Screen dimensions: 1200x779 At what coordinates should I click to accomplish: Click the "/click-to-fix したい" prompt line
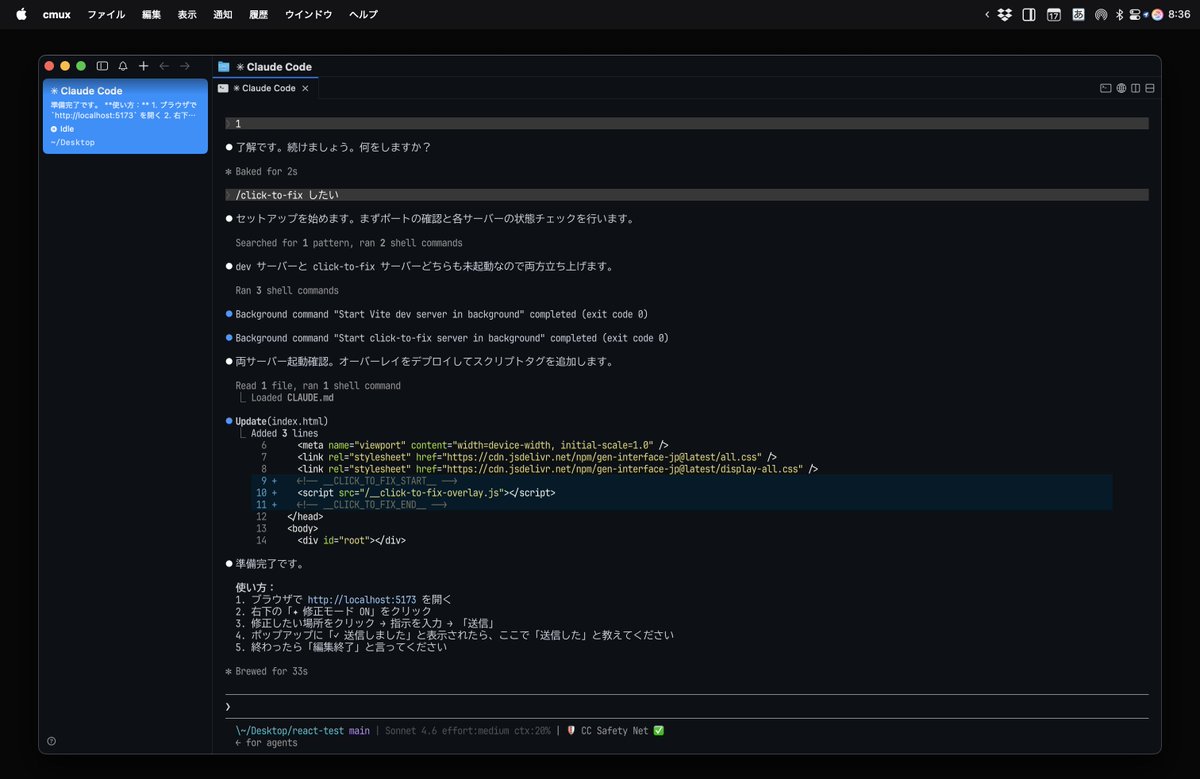click(x=687, y=195)
